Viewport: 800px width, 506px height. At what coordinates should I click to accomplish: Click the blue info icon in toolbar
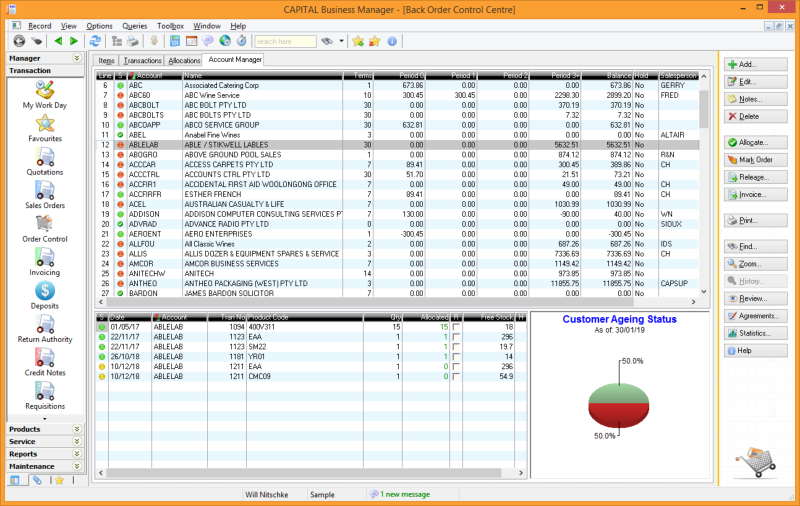point(392,41)
